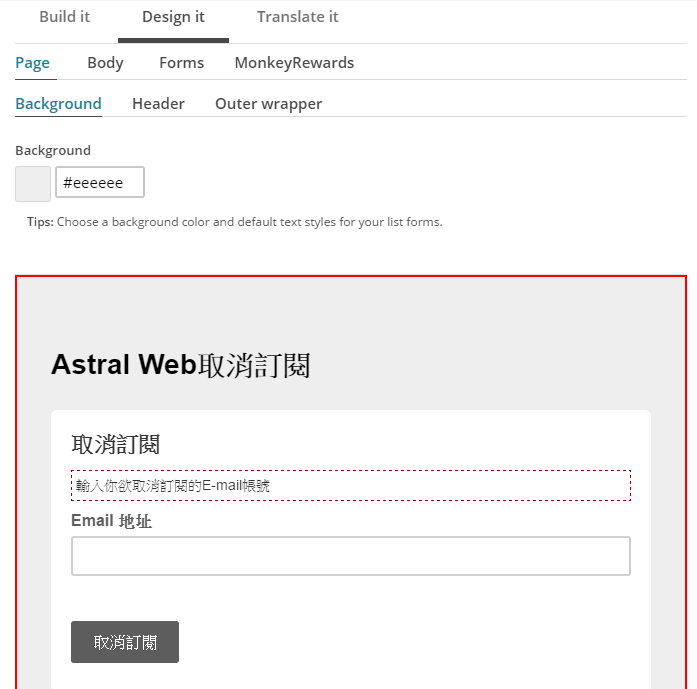
Task: Select the Design it tab
Action: click(x=173, y=17)
